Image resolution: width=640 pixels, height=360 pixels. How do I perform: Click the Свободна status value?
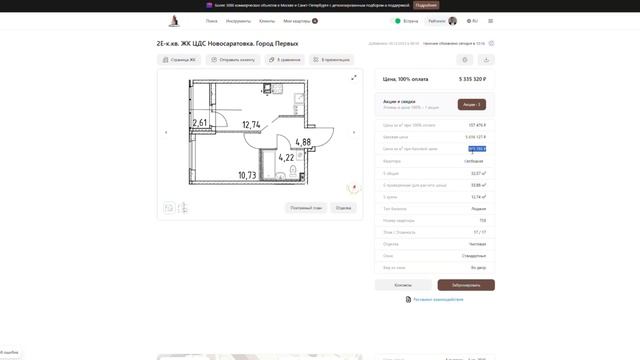[x=473, y=161]
